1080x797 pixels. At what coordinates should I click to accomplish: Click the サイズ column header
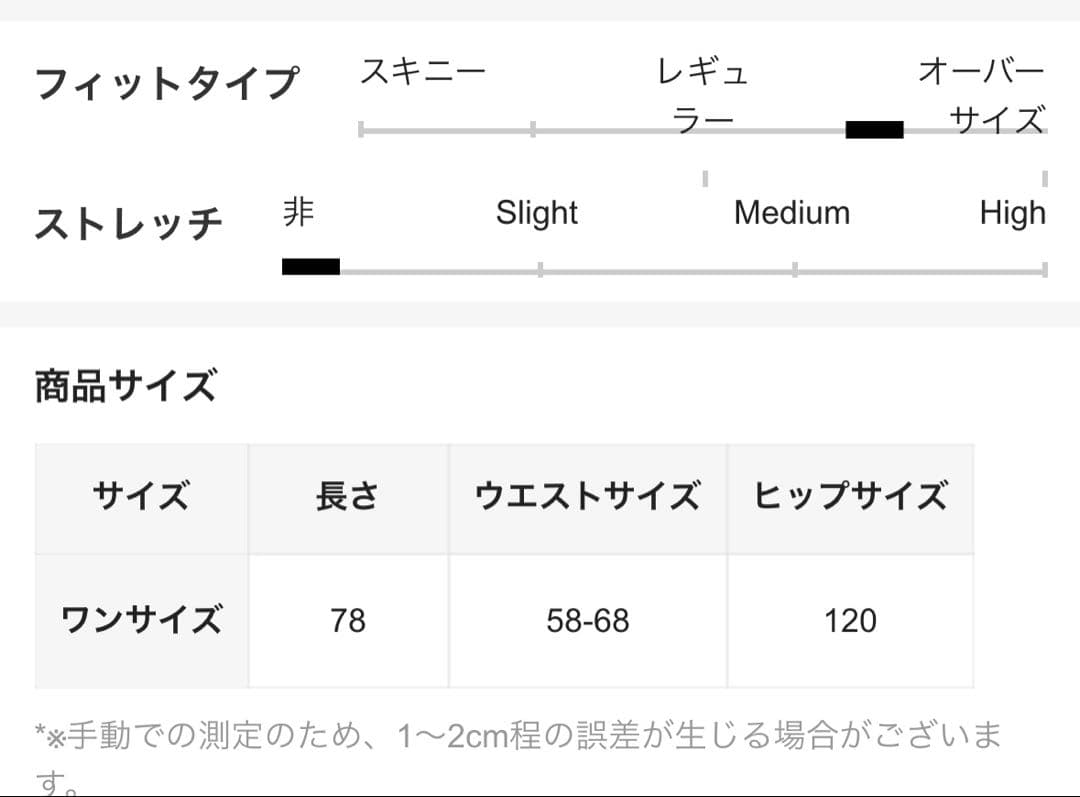click(141, 497)
